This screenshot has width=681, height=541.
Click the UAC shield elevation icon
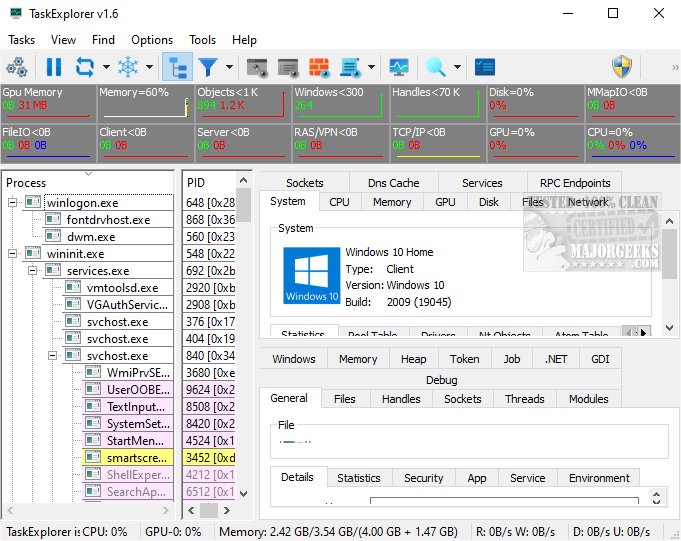622,68
